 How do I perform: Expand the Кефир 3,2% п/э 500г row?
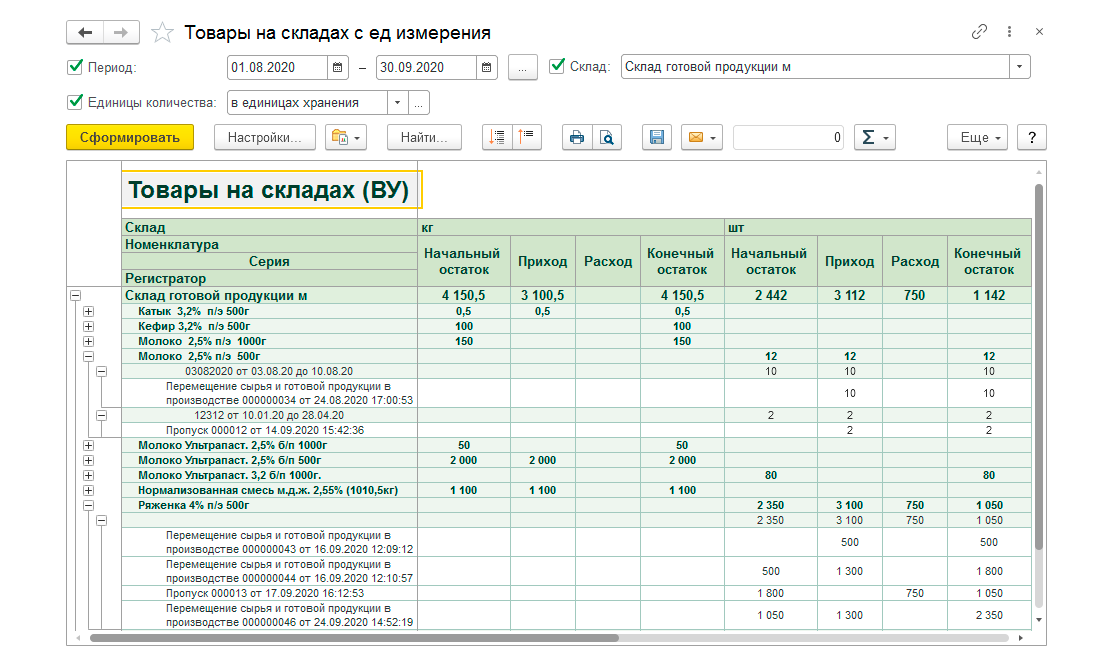tap(89, 326)
